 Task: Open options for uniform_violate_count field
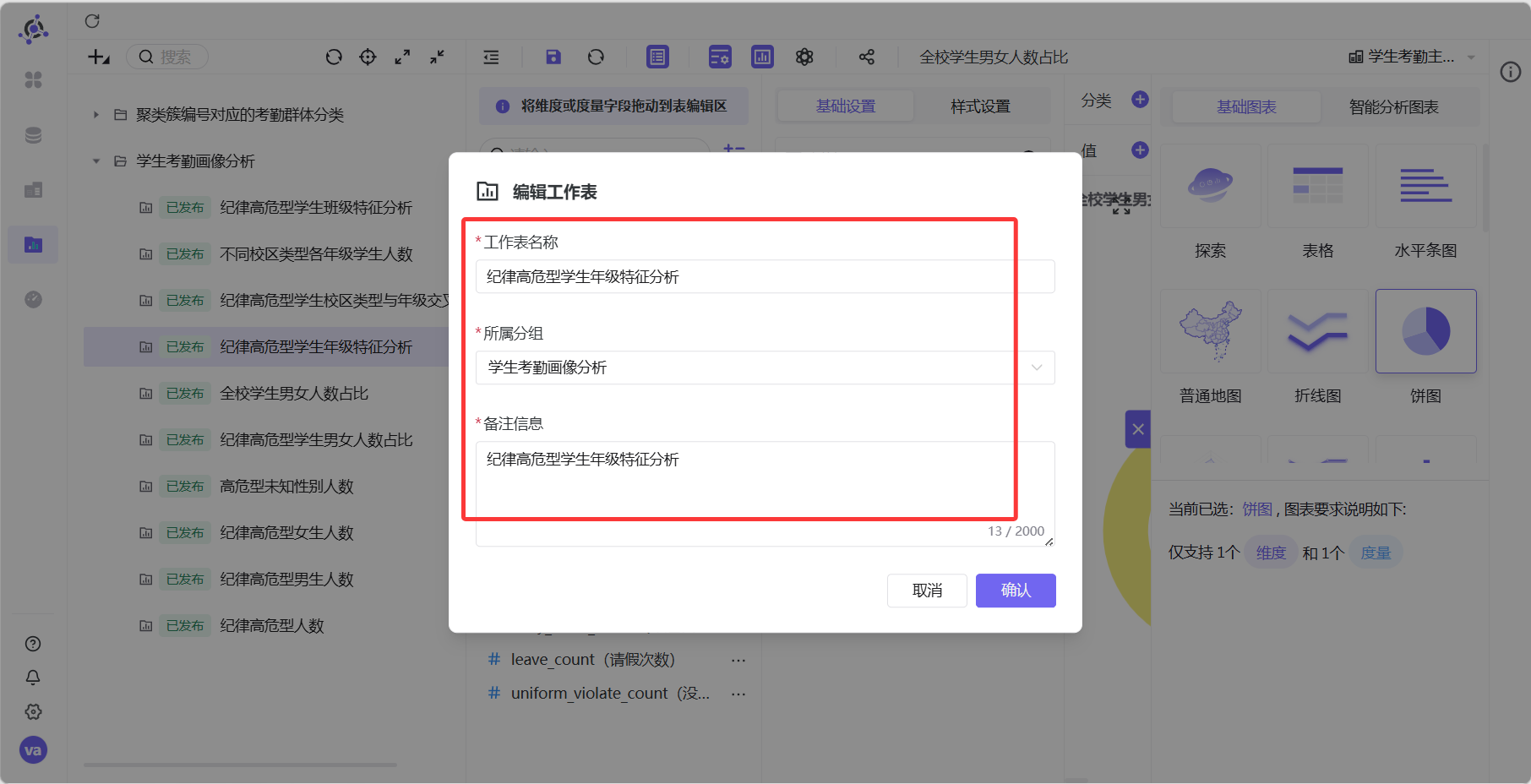738,694
